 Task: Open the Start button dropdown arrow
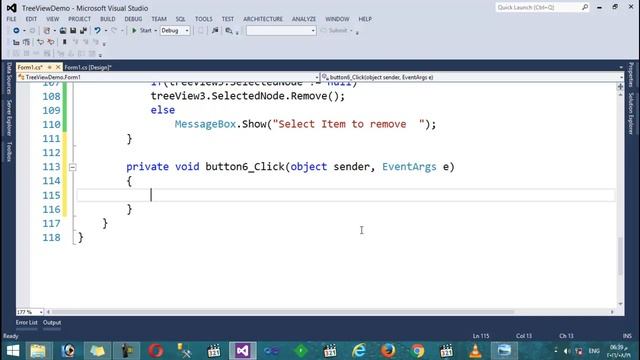pos(156,31)
